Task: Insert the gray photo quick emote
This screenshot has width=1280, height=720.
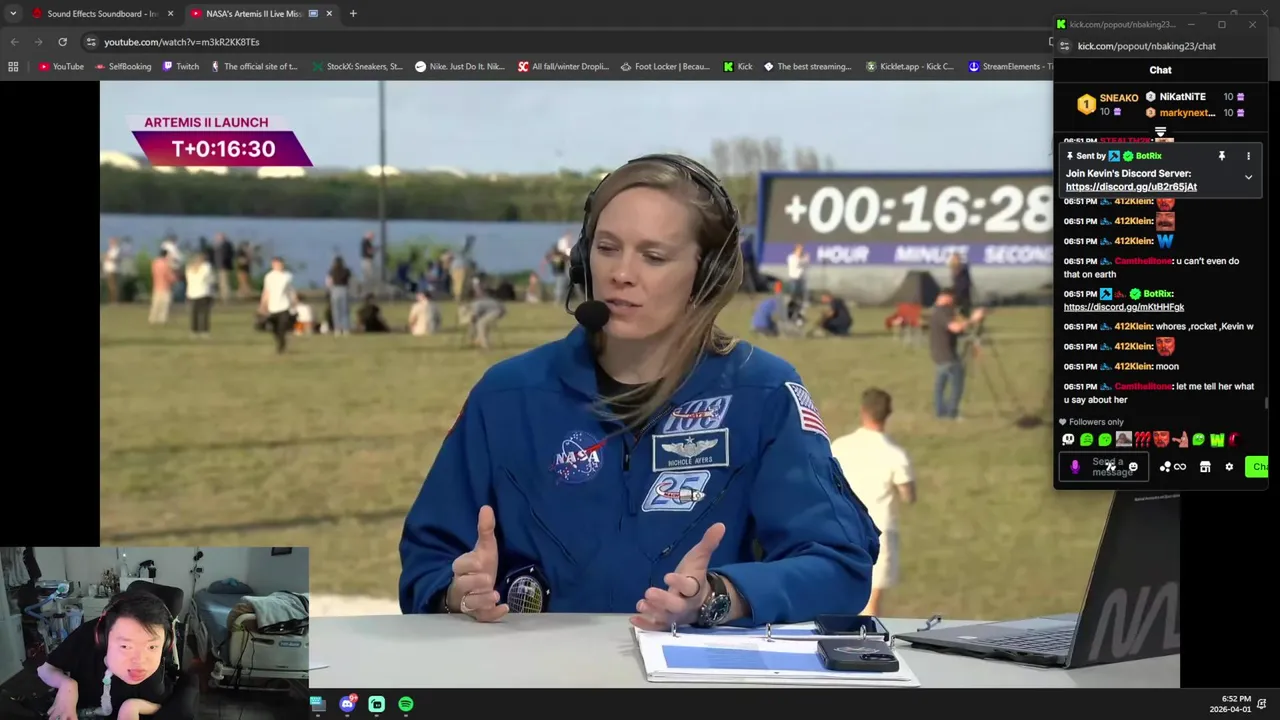Action: (x=1124, y=439)
